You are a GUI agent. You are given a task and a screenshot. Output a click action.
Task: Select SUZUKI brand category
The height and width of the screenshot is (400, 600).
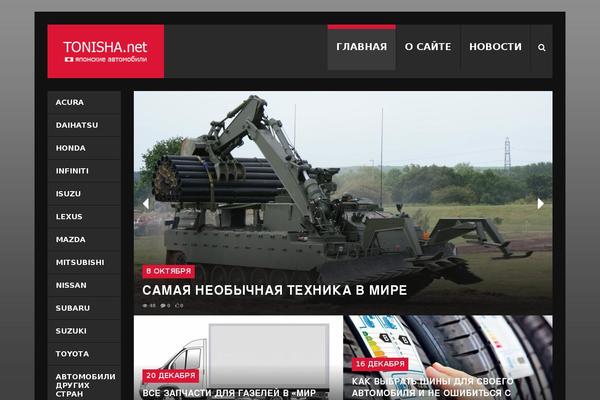pos(84,331)
